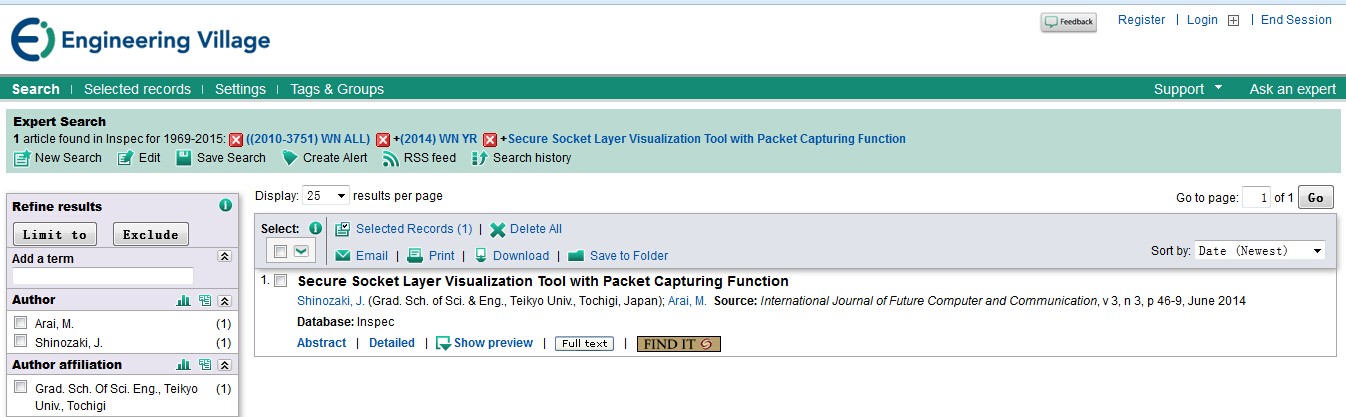Open the select options dropdown arrow
Image resolution: width=1346 pixels, height=417 pixels.
(x=301, y=251)
